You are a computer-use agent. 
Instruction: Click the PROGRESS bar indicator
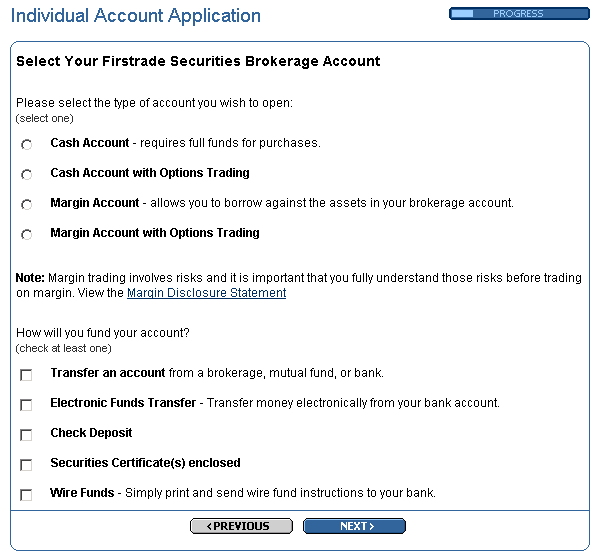(x=519, y=14)
